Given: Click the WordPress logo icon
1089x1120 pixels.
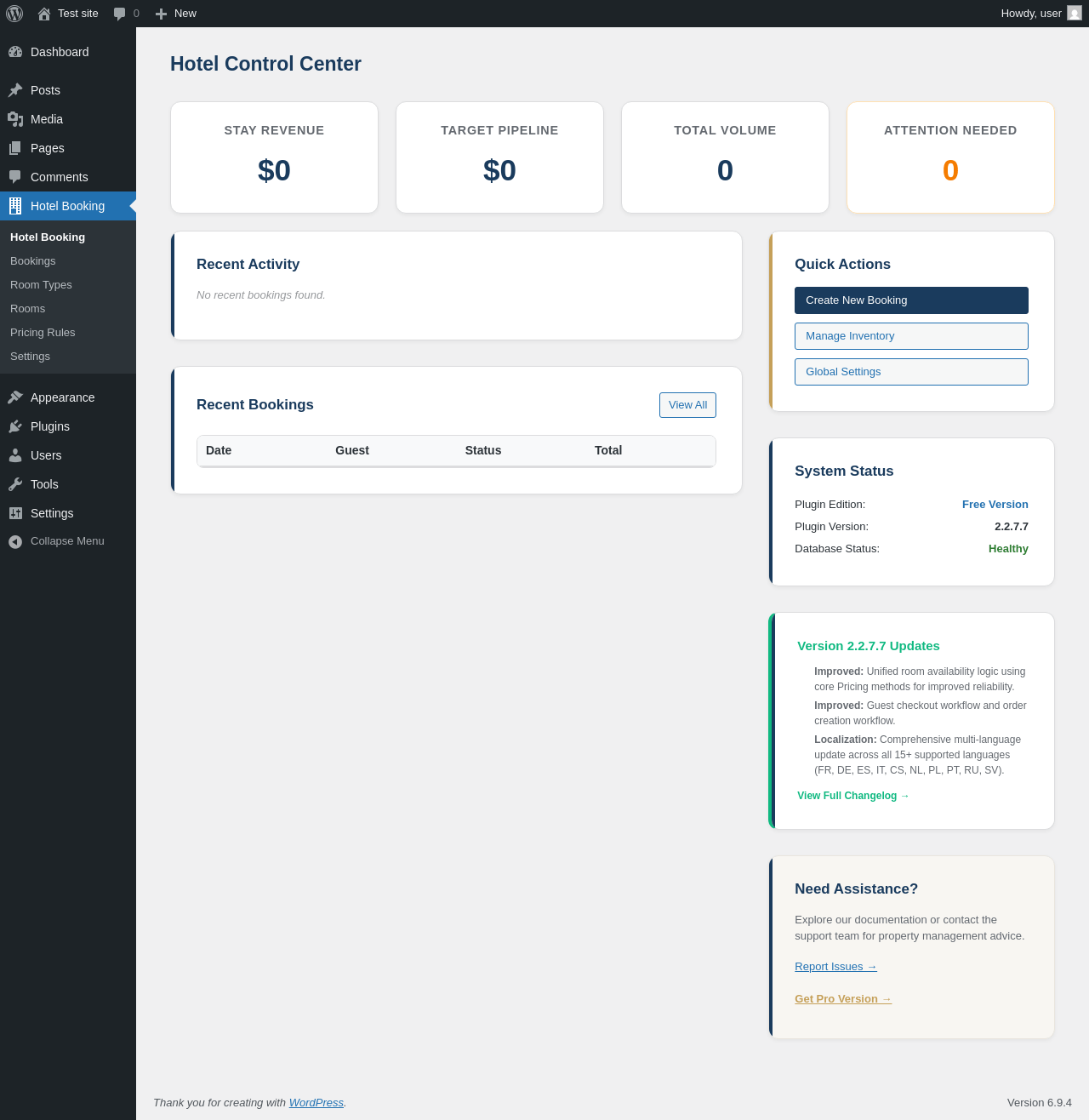Looking at the screenshot, I should [x=14, y=14].
